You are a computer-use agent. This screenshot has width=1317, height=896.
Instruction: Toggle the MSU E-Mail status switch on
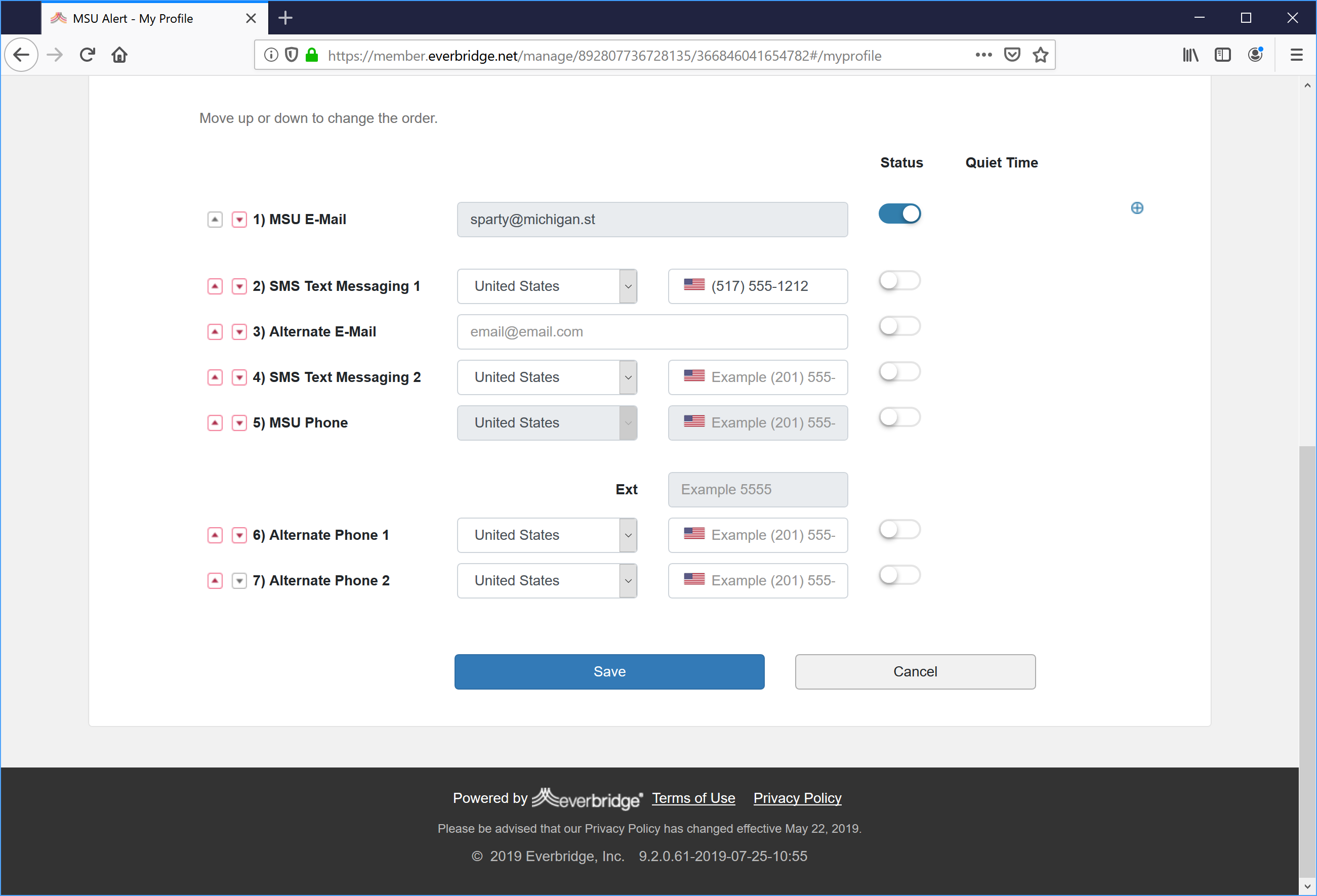click(899, 213)
